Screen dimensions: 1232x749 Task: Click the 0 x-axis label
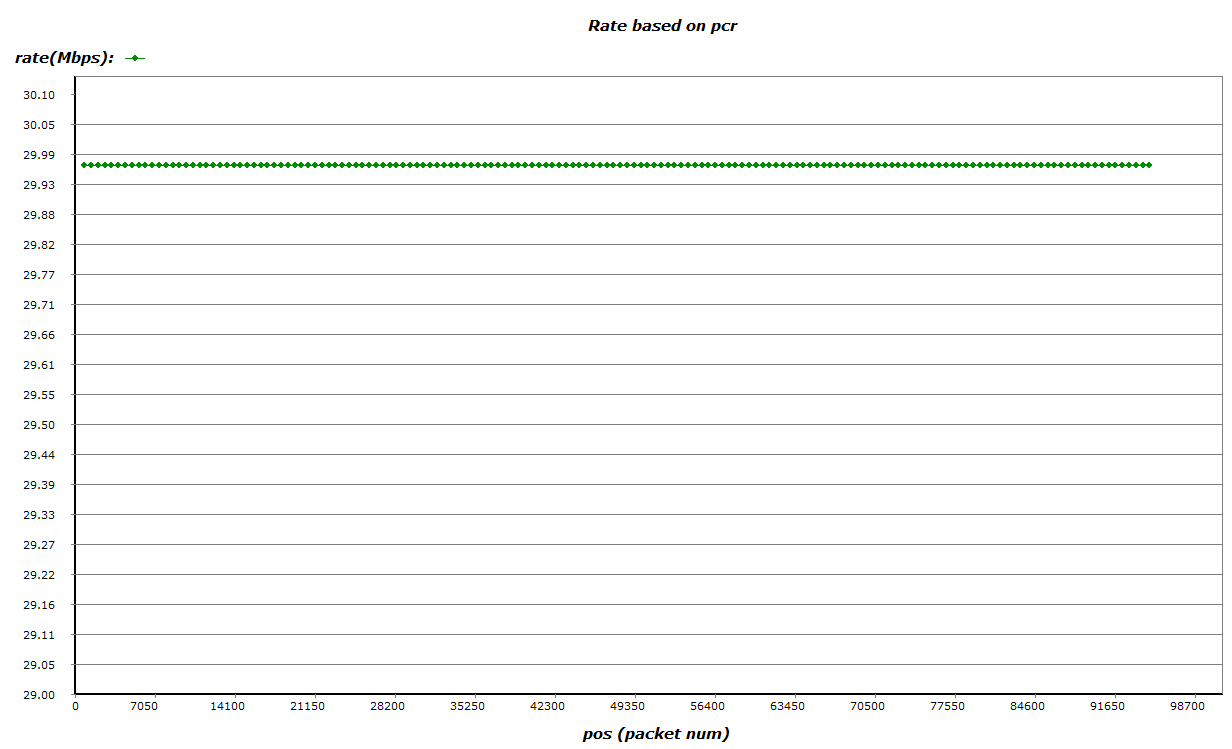(75, 707)
